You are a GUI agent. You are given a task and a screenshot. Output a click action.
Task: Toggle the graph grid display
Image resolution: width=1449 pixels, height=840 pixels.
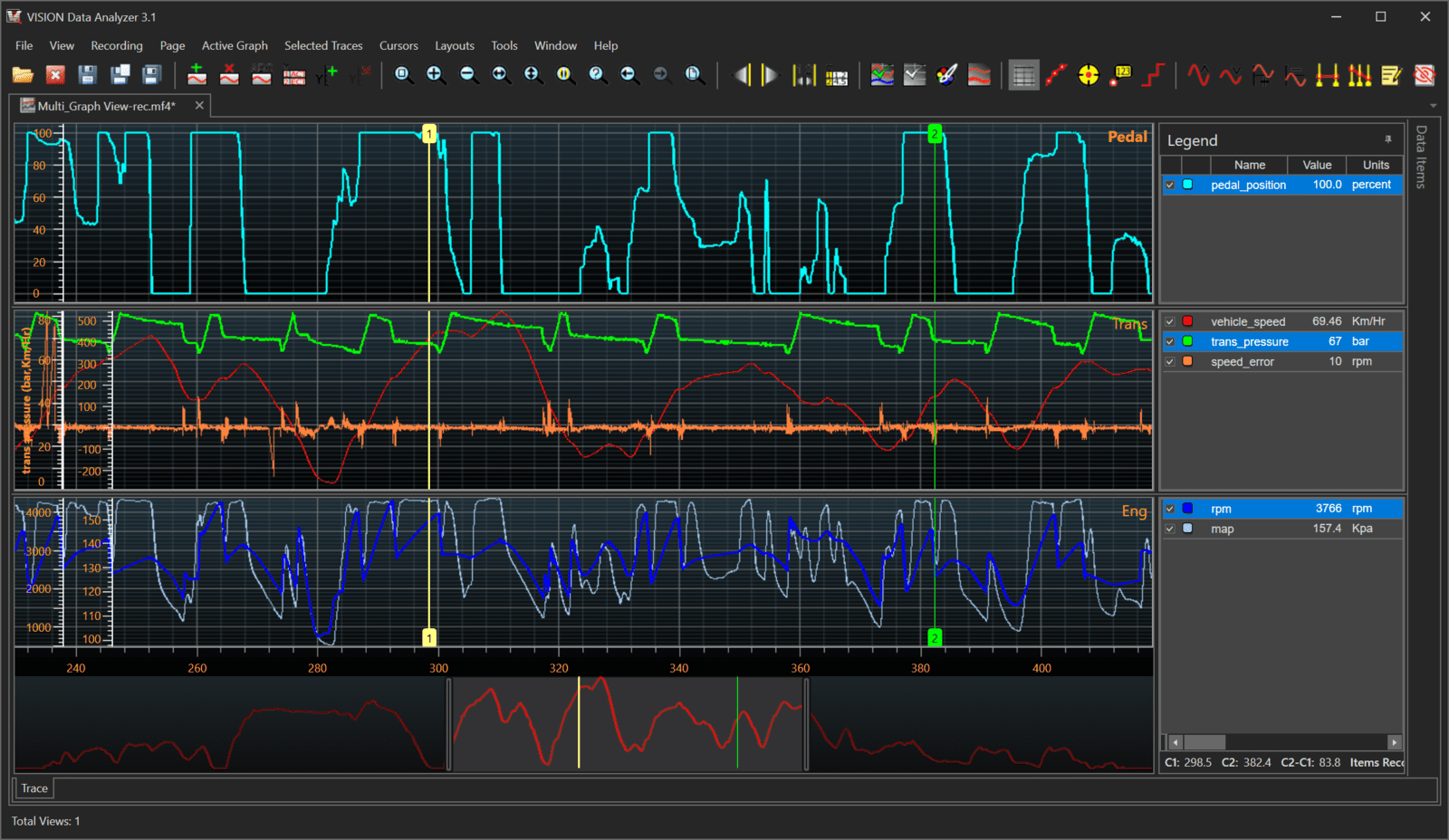point(1023,75)
